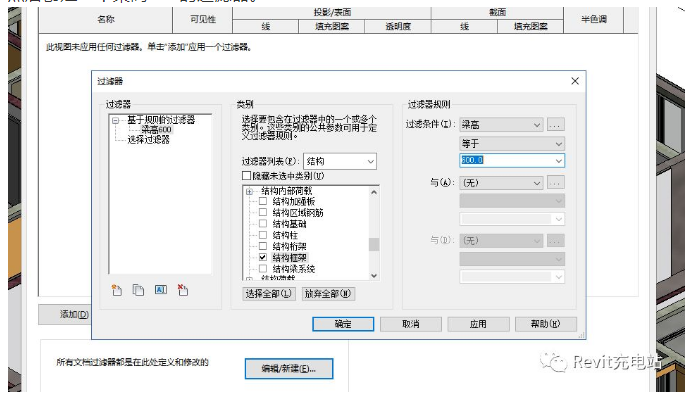Open the 600.0 value dropdown arrow
The width and height of the screenshot is (692, 396).
[559, 160]
